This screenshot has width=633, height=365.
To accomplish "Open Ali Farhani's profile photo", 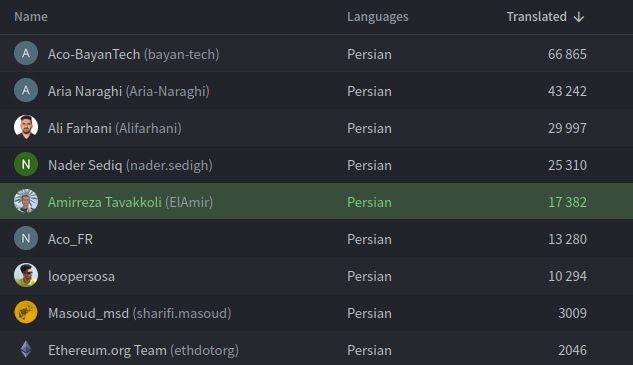I will click(26, 127).
